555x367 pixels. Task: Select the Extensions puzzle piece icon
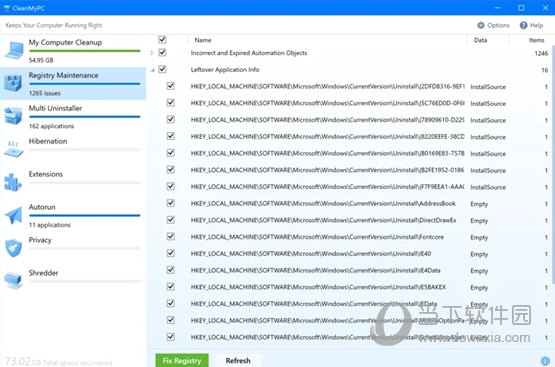pos(13,182)
